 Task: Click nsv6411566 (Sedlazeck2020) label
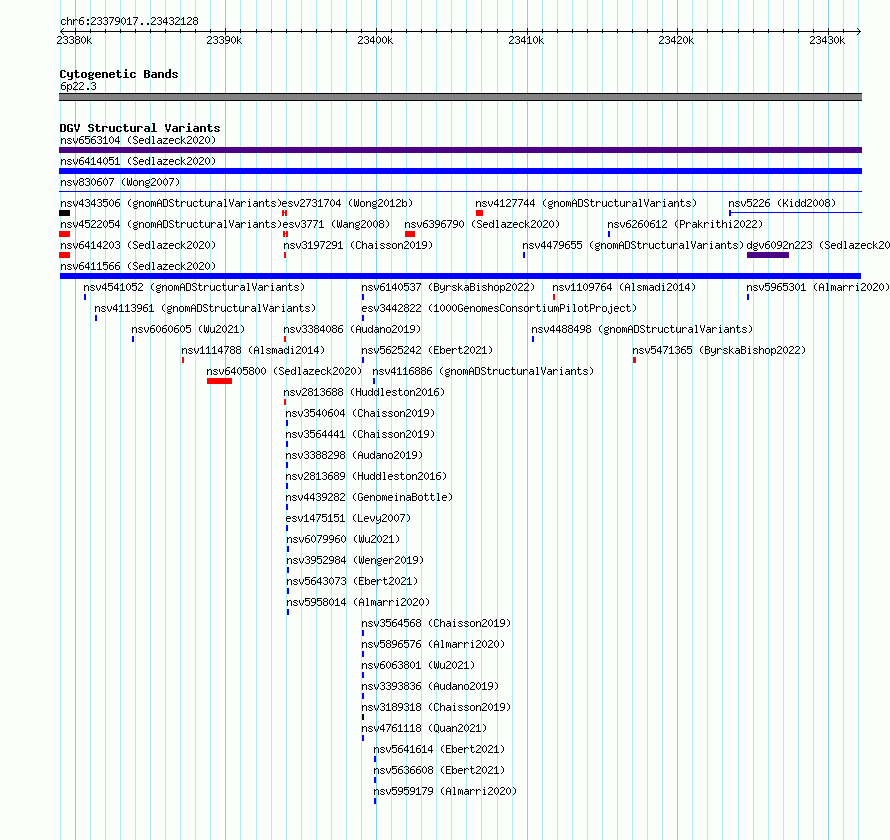[x=138, y=266]
